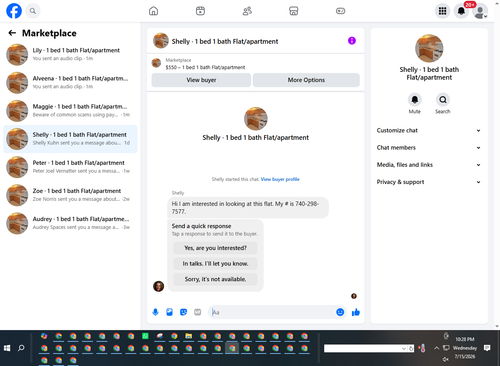The height and width of the screenshot is (366, 500).
Task: Choose a sticker icon
Action: tap(183, 312)
